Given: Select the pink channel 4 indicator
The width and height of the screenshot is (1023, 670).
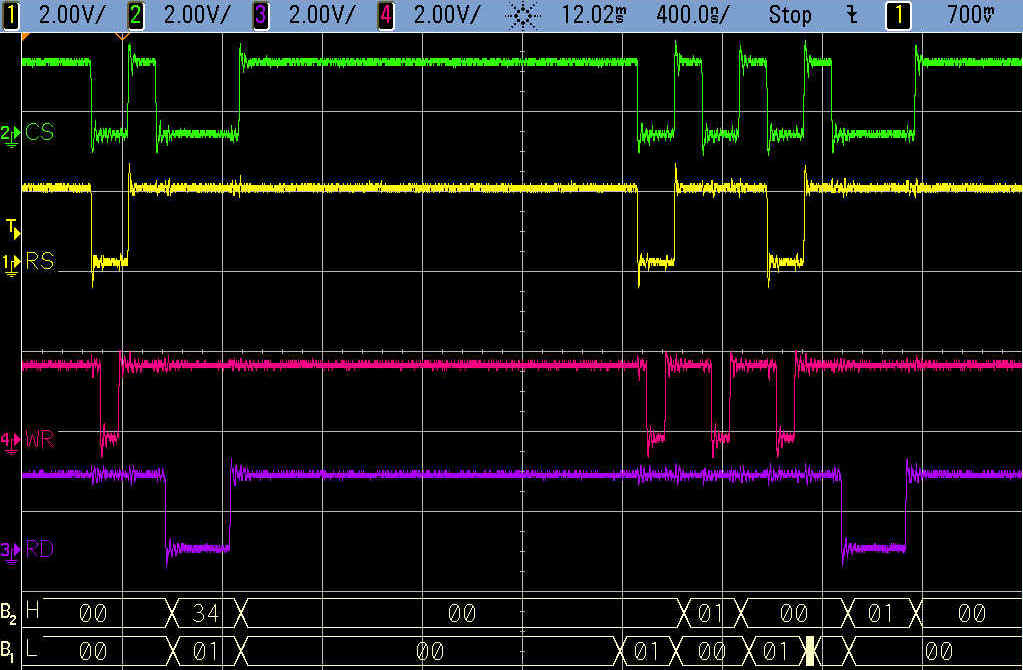Looking at the screenshot, I should tap(385, 14).
